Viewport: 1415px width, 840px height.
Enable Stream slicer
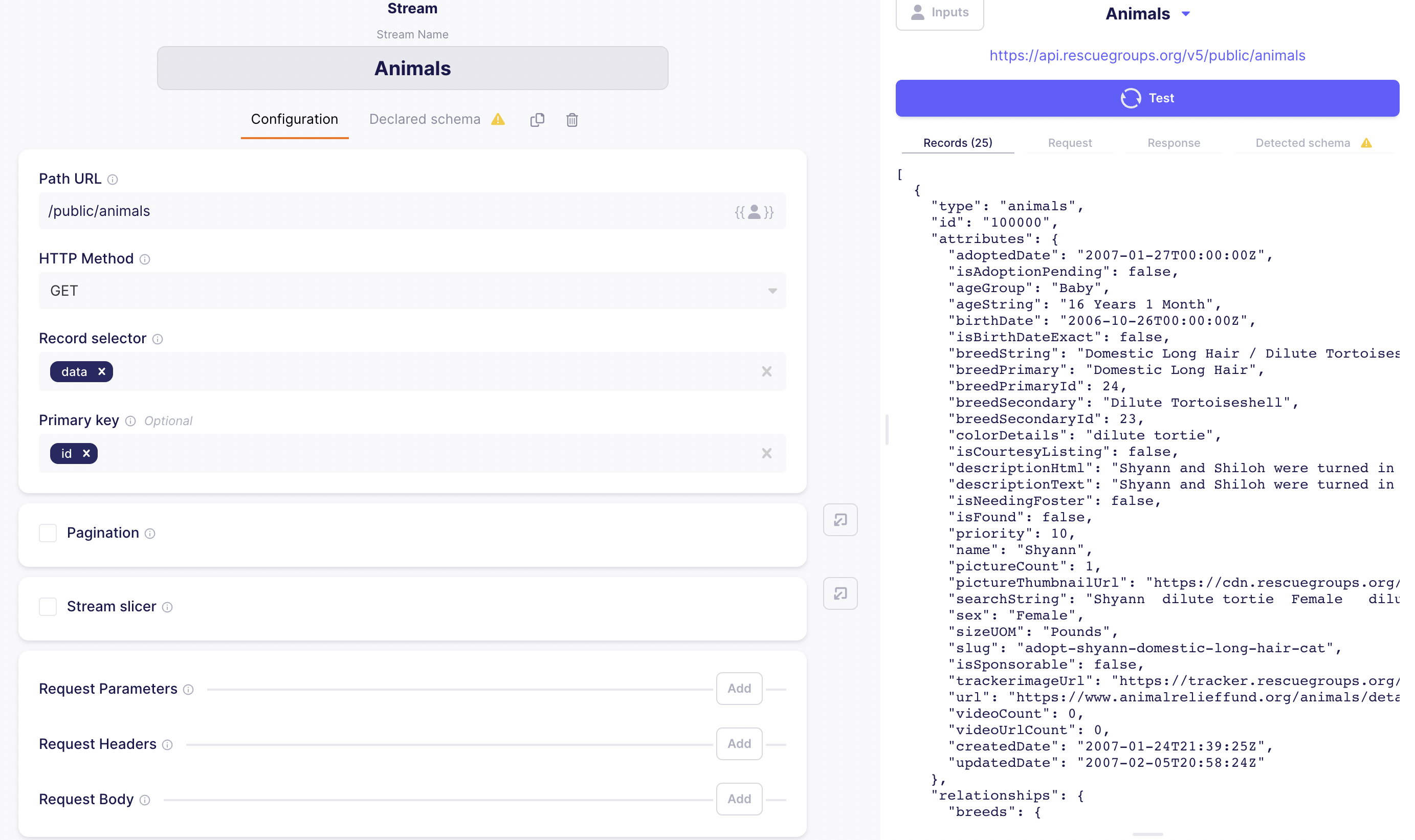[x=48, y=606]
